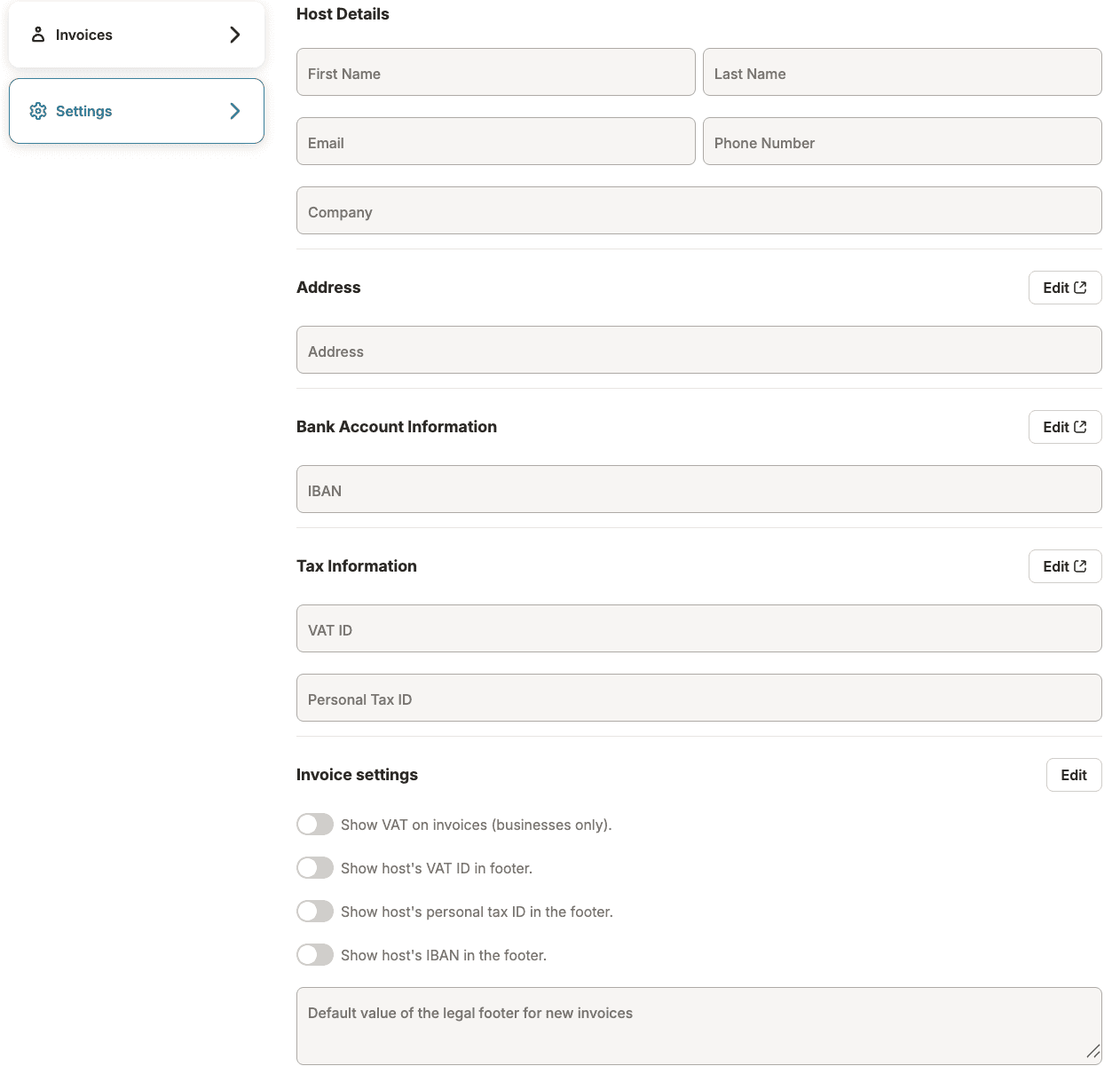1120x1074 pixels.
Task: Click external link icon in Tax Information Edit
Action: pyautogui.click(x=1080, y=566)
